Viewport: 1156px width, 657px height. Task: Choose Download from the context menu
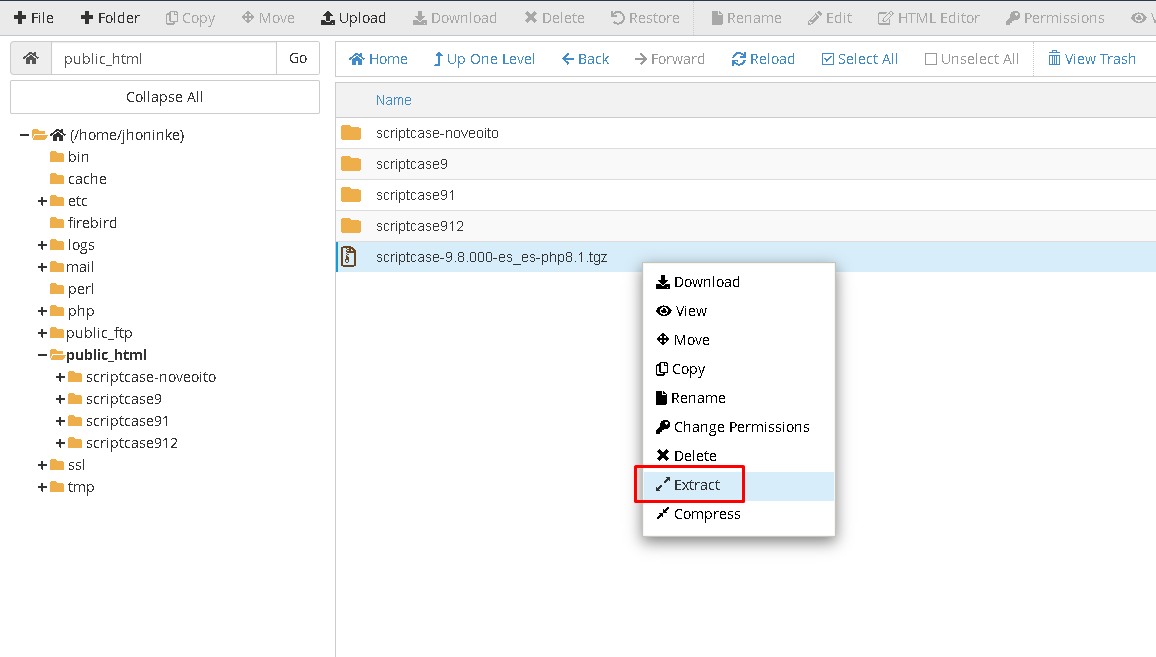(x=739, y=282)
